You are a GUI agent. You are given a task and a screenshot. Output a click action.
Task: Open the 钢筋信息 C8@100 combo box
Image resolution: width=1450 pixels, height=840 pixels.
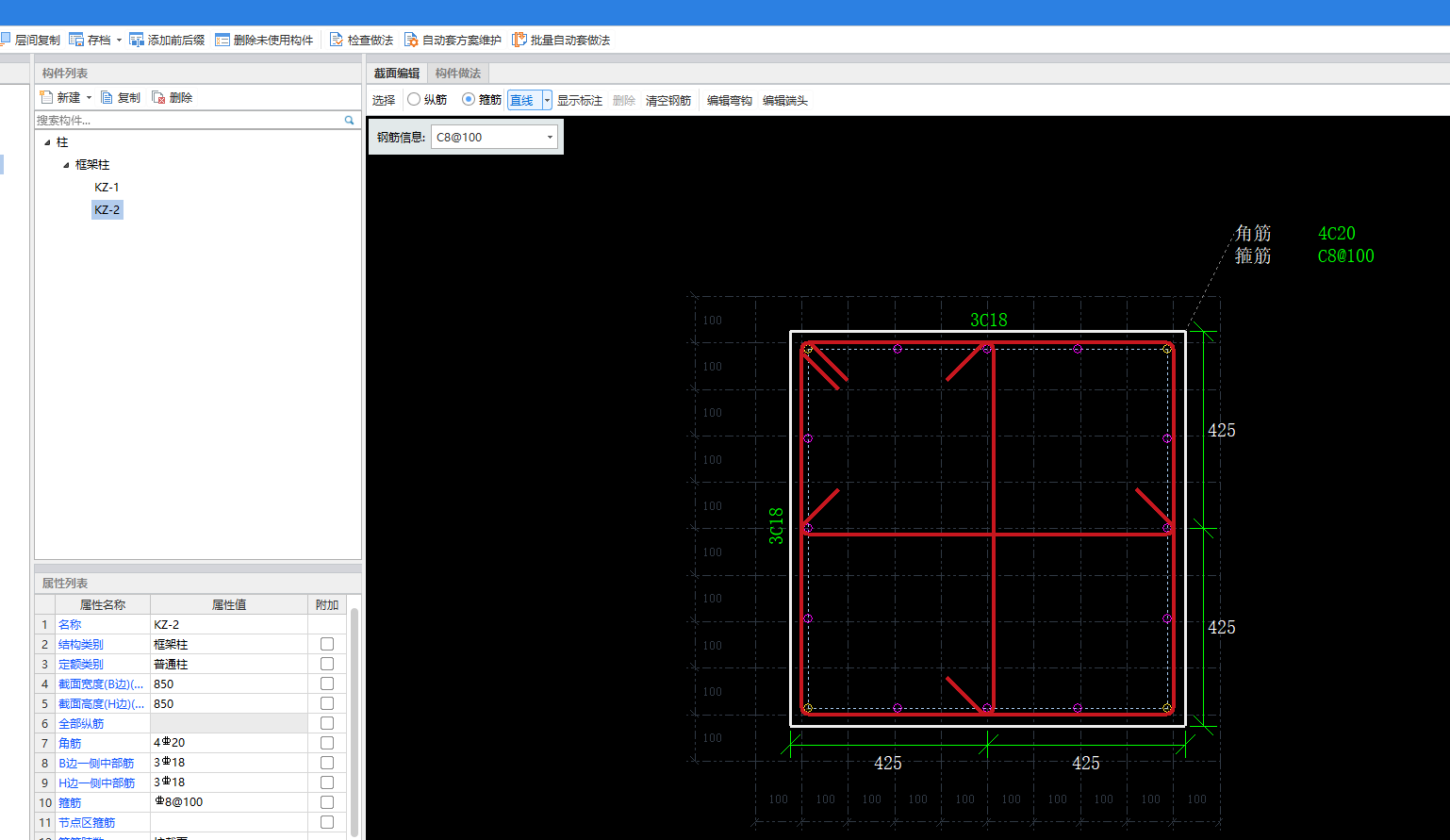(x=494, y=137)
